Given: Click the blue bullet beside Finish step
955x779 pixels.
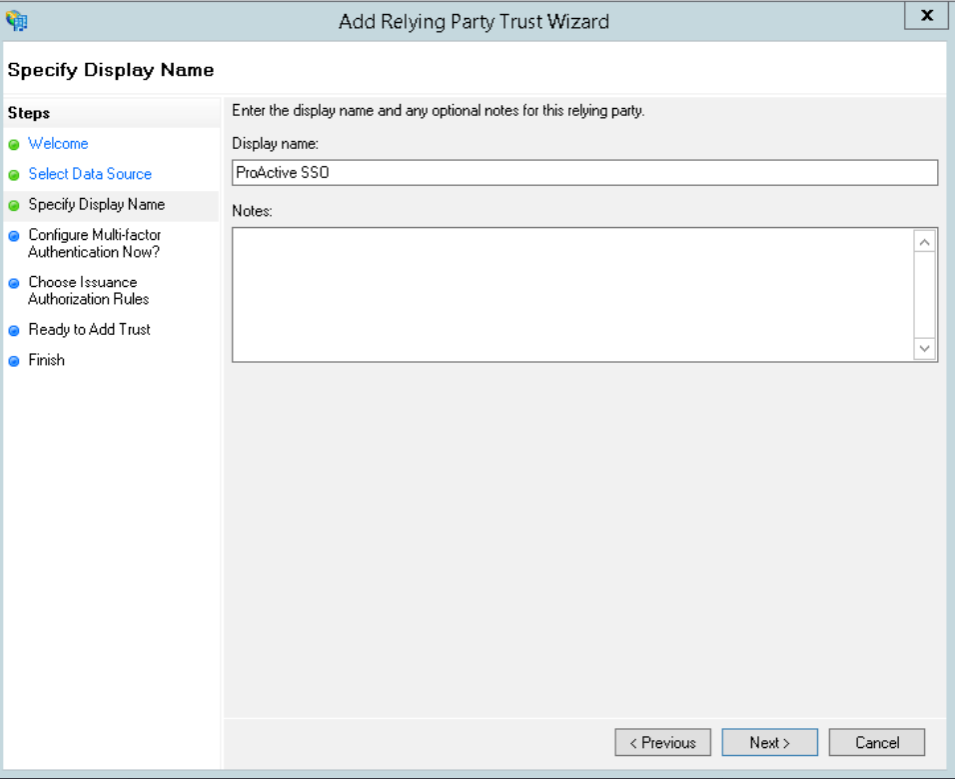Looking at the screenshot, I should click(14, 361).
